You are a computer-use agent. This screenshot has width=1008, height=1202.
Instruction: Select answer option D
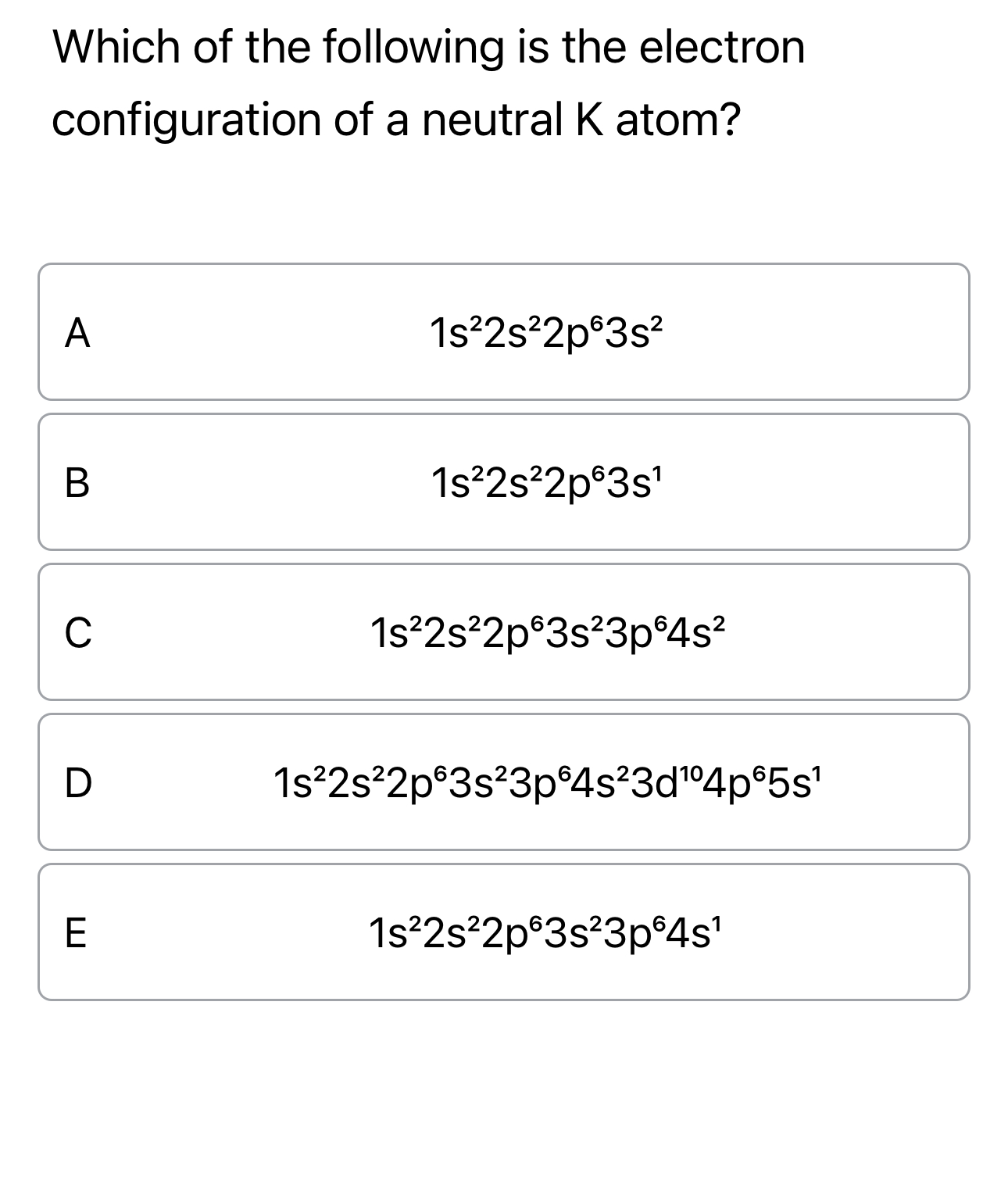[x=504, y=782]
